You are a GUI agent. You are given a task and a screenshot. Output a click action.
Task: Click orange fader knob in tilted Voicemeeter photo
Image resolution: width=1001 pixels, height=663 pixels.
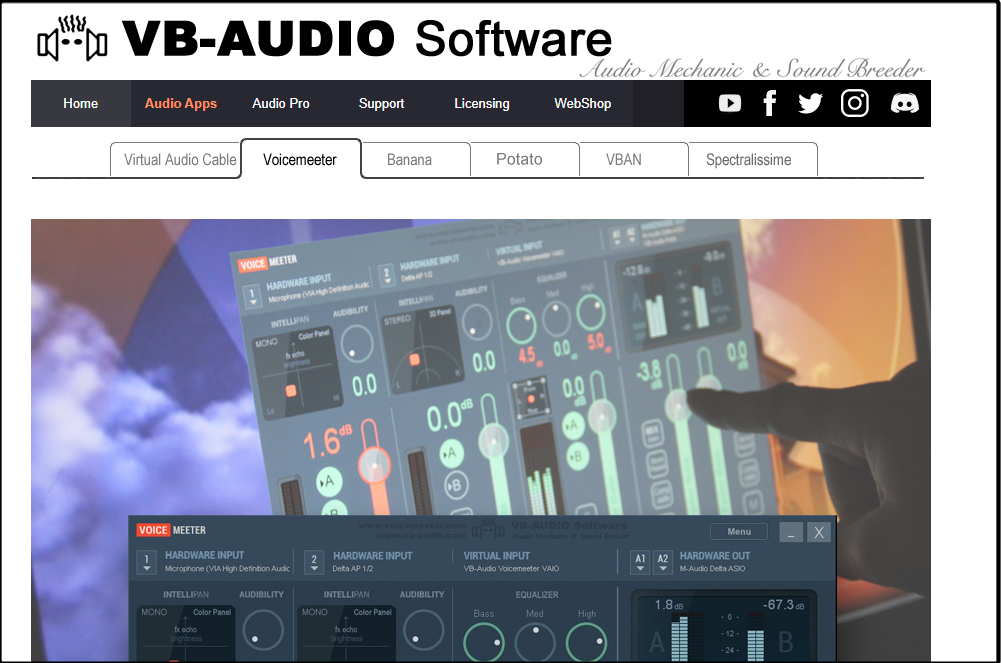374,465
